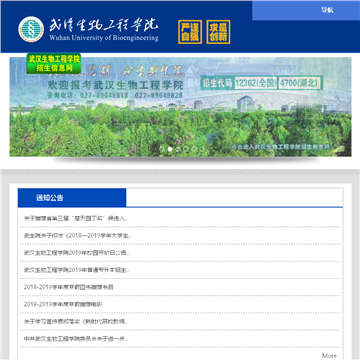Click the 严谨自强 motto badge

pos(190,32)
